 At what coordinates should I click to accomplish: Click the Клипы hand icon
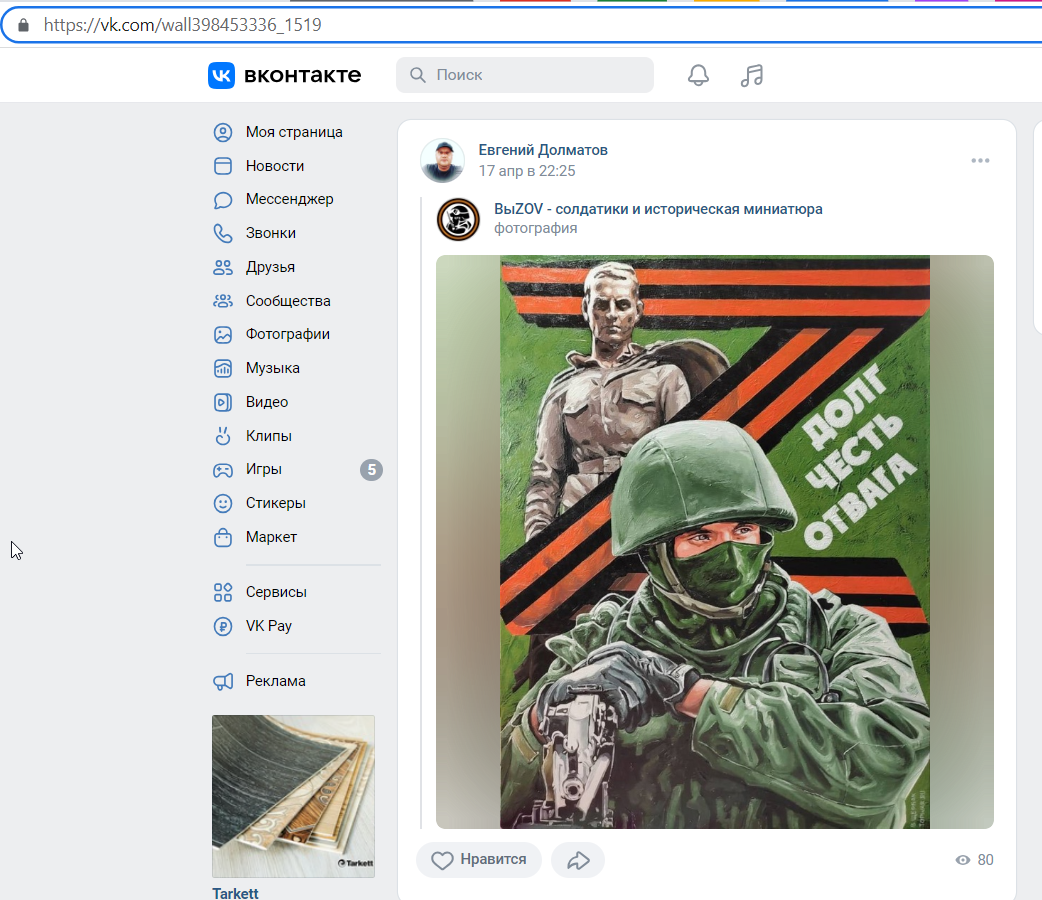point(223,436)
